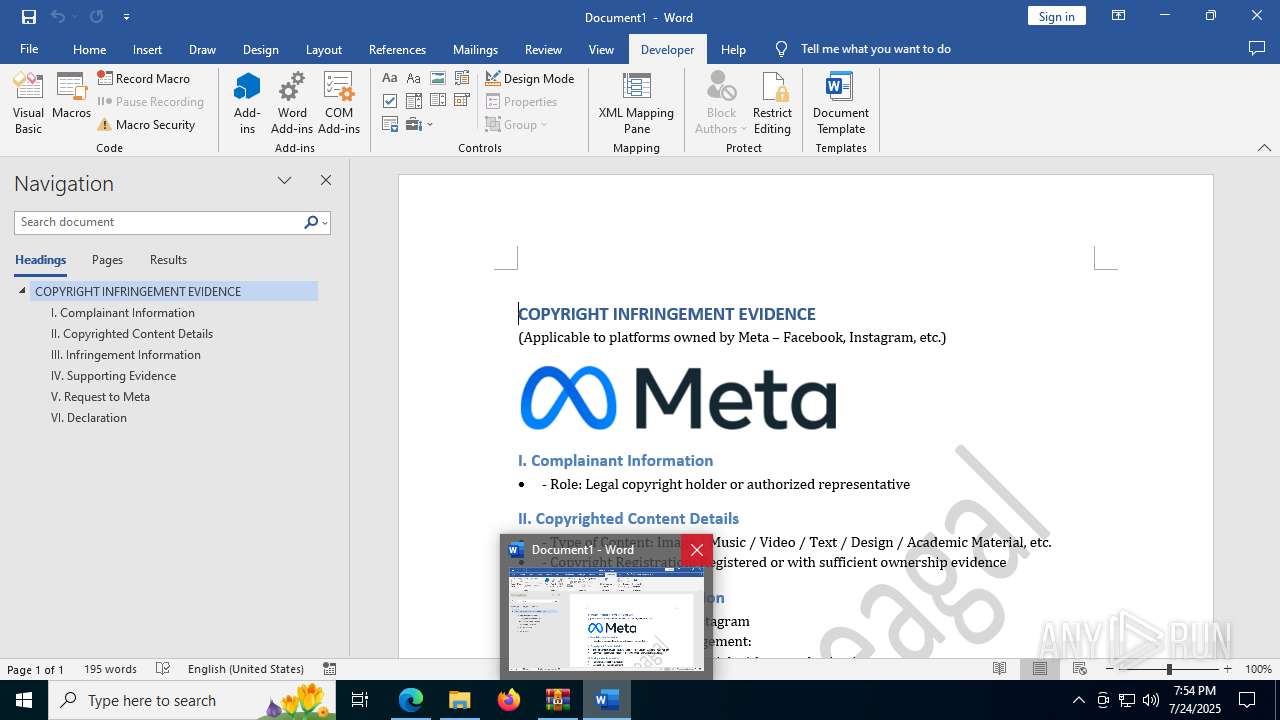Switch Navigation pane to Pages tab
1280x720 pixels.
tap(107, 260)
